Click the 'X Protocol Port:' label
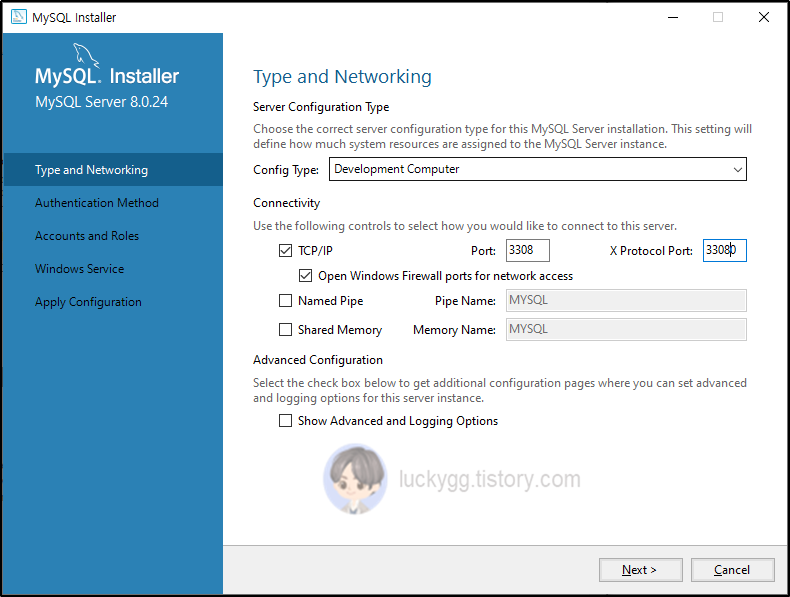The image size is (790, 597). [x=651, y=251]
